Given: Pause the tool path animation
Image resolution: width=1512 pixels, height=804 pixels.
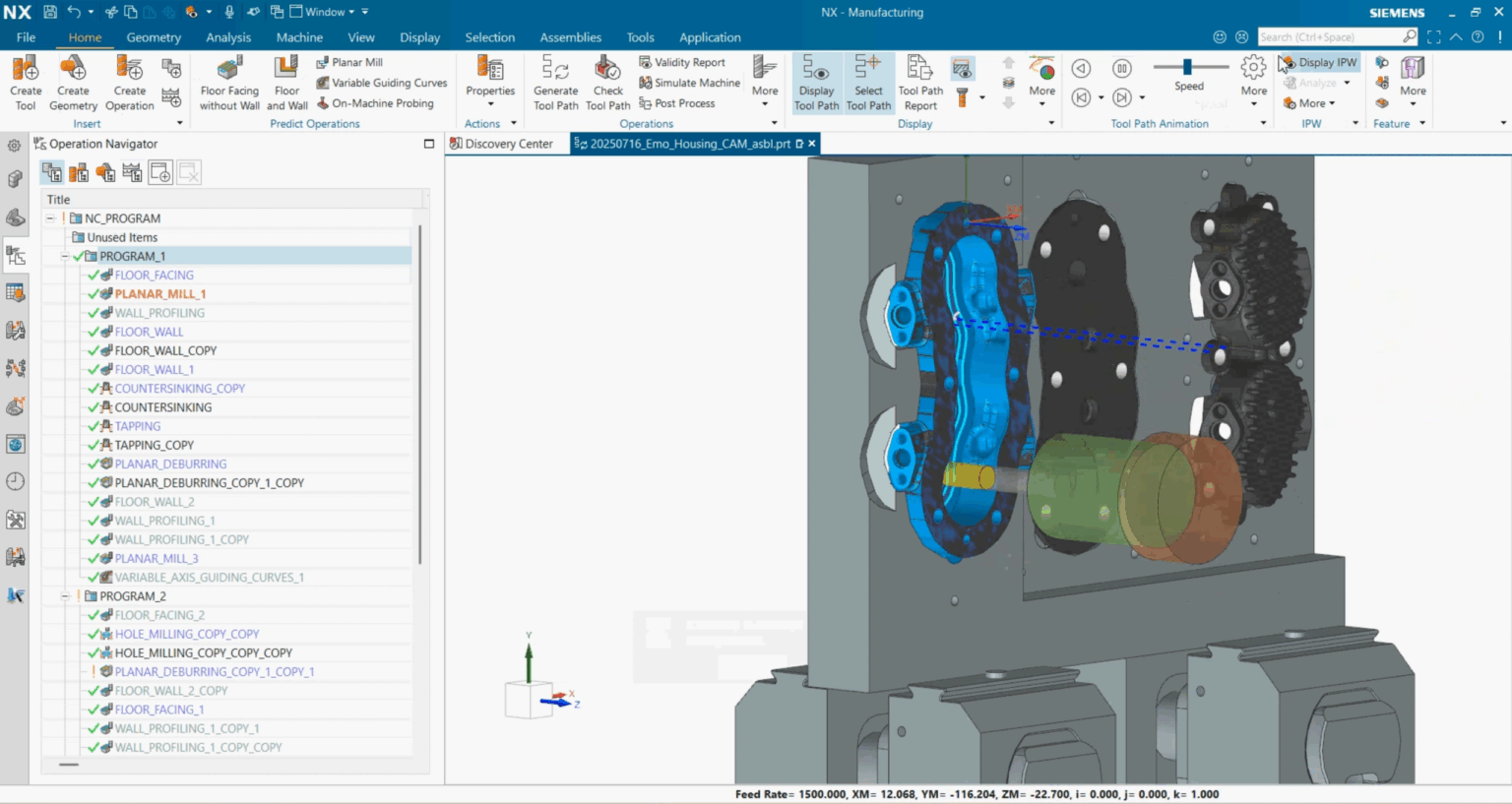Looking at the screenshot, I should [1121, 68].
